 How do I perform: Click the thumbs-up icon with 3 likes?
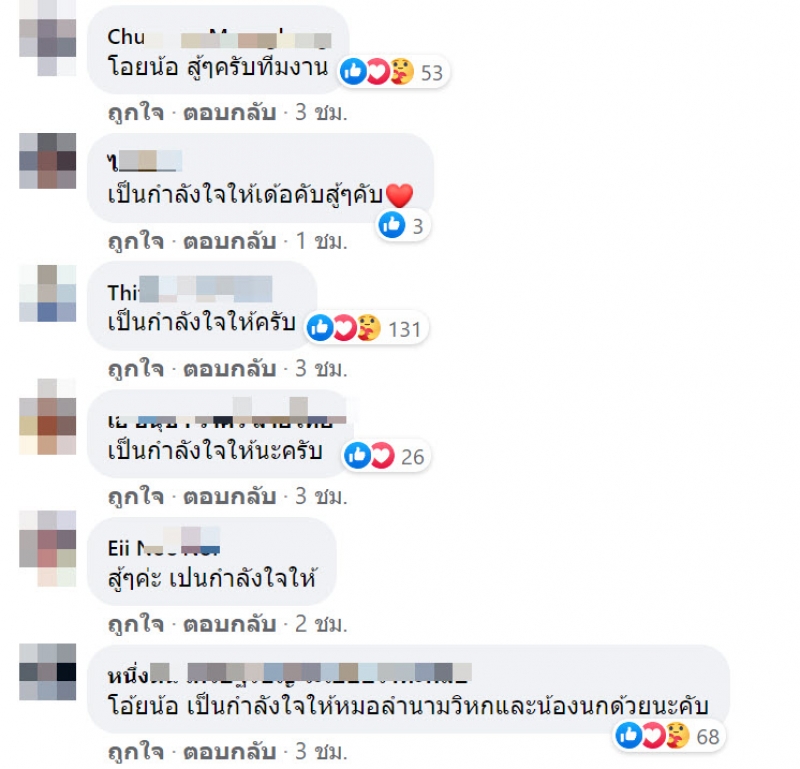coord(392,225)
